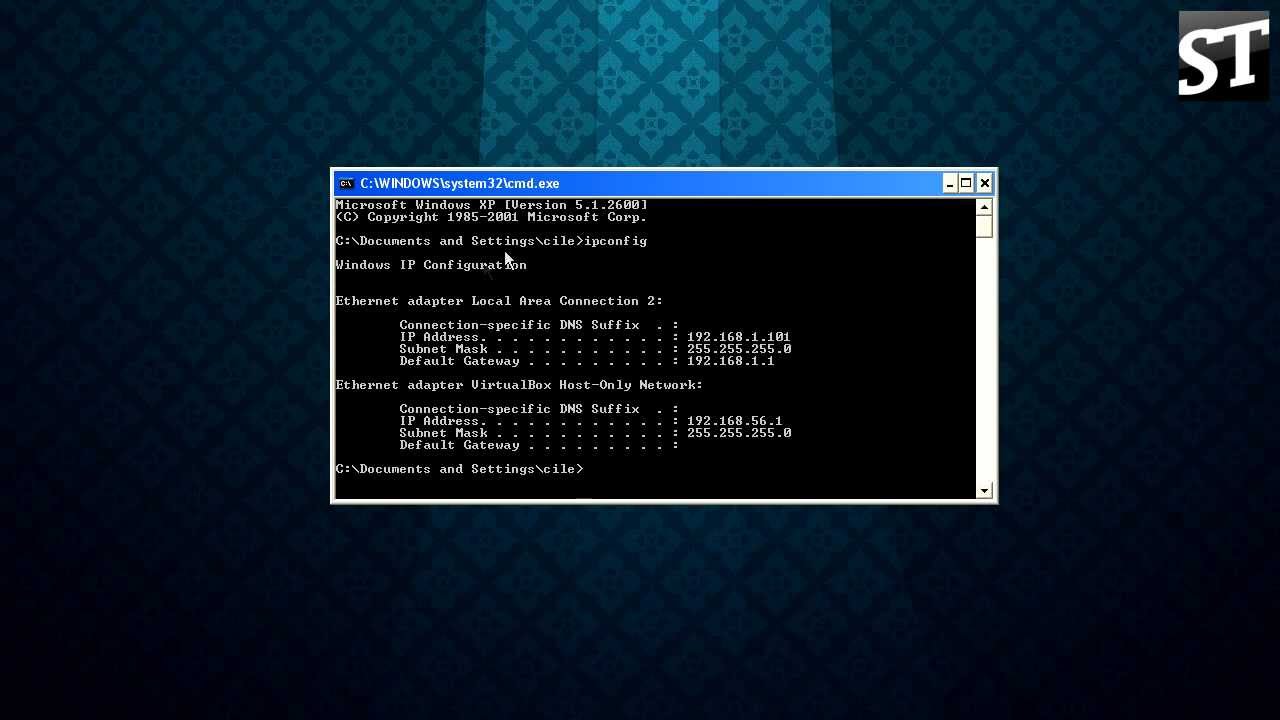Screen dimensions: 1280x720
Task: Click the vertical scrollbar thumb
Action: (984, 226)
